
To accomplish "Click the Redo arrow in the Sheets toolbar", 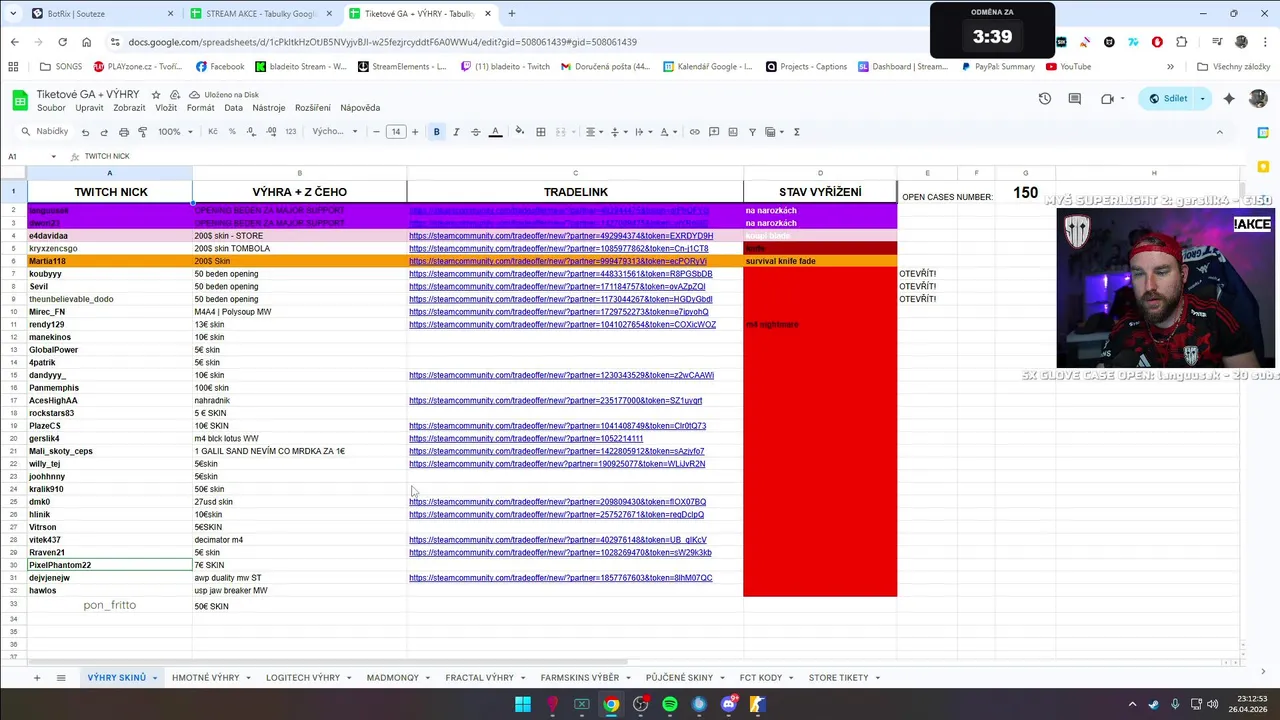I will (104, 132).
